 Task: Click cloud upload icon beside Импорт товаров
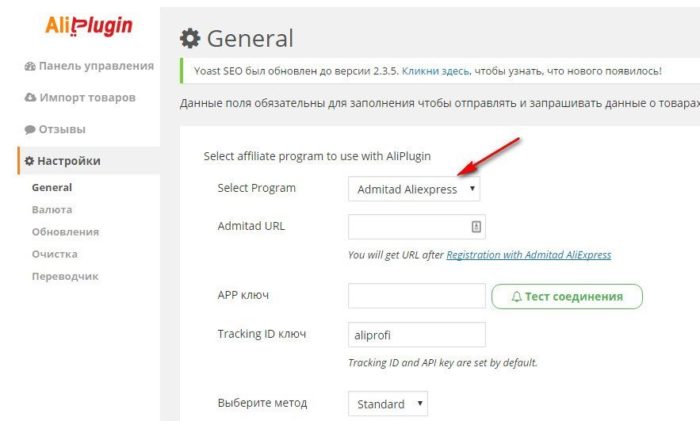click(30, 97)
